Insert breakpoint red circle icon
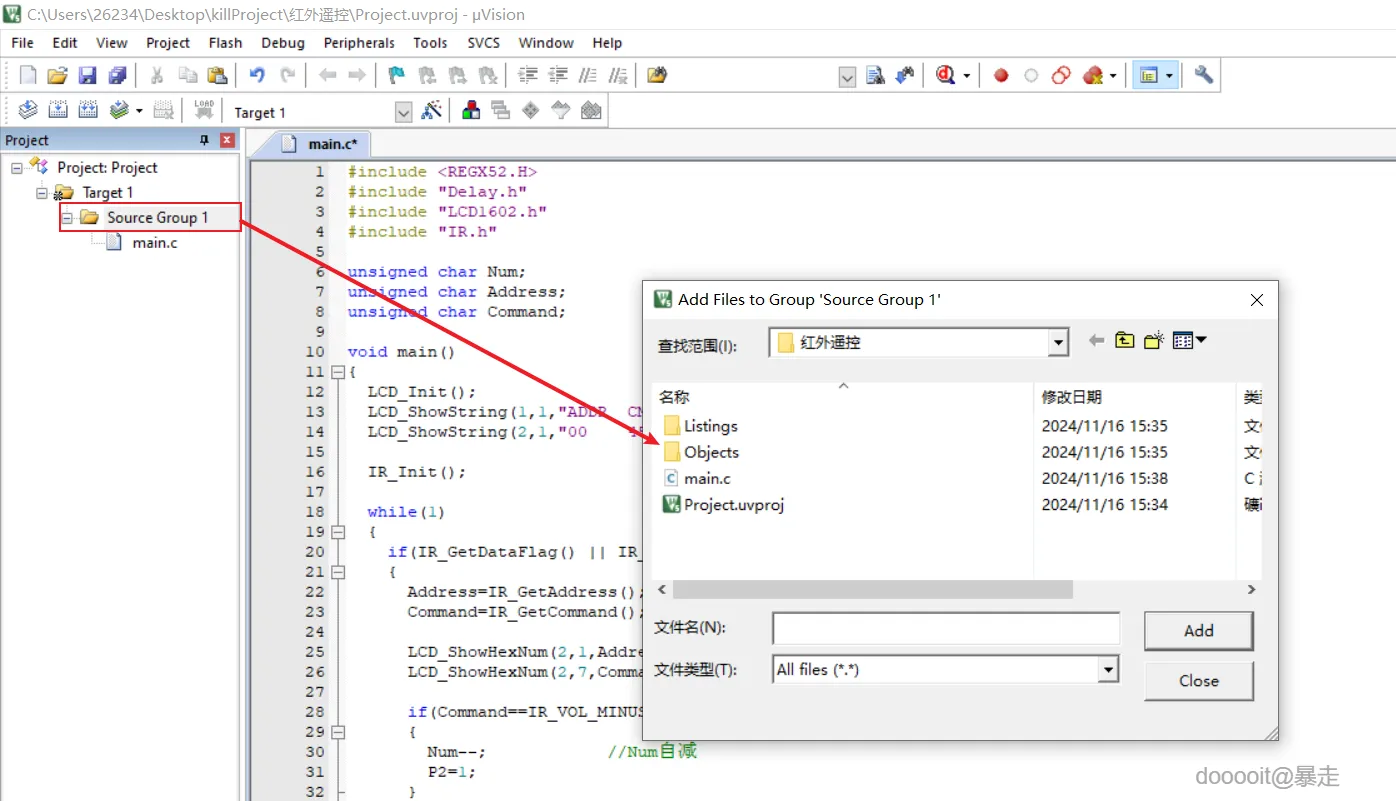The image size is (1396, 801). coord(1001,75)
